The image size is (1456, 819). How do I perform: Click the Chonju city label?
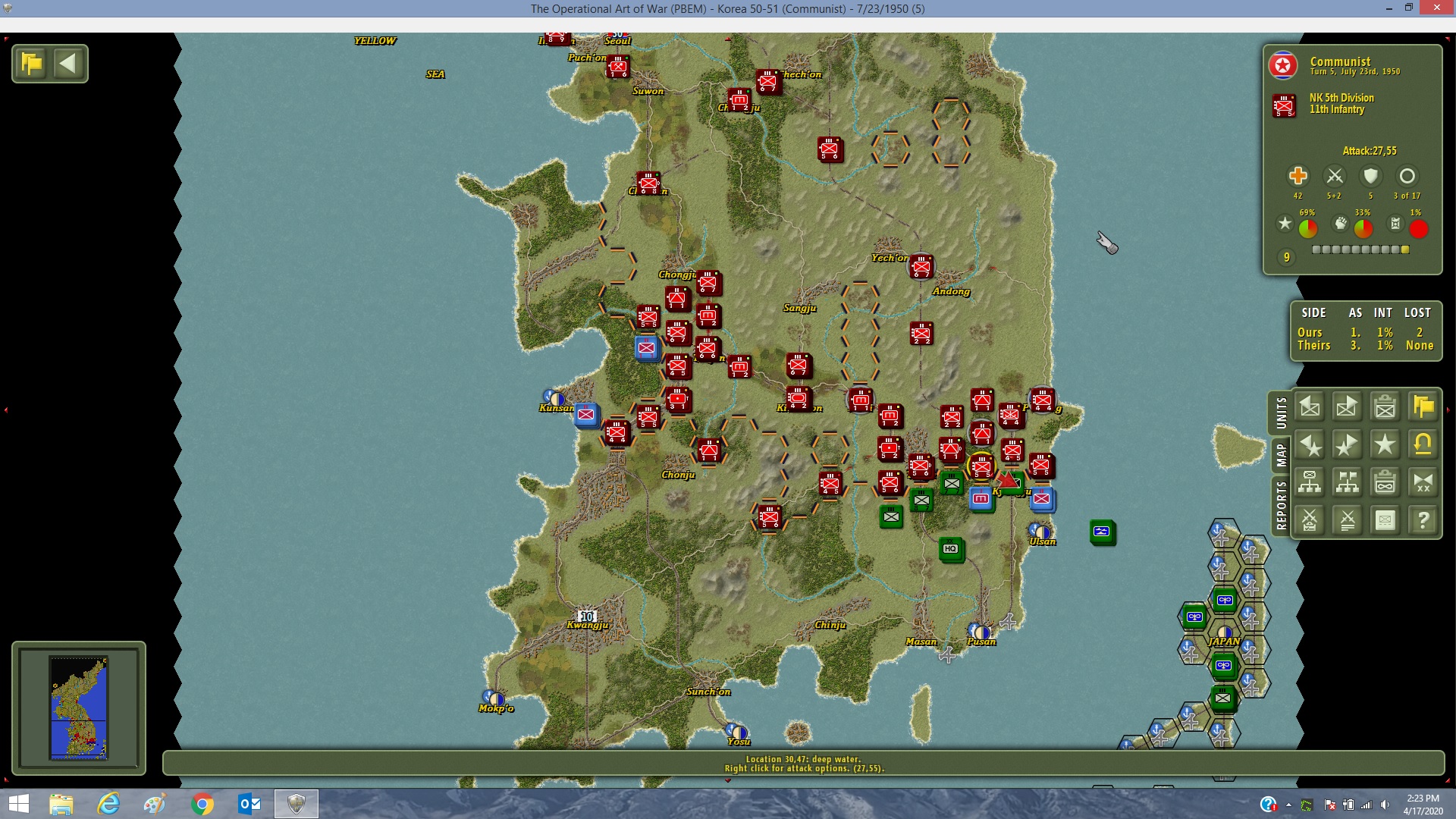coord(678,475)
